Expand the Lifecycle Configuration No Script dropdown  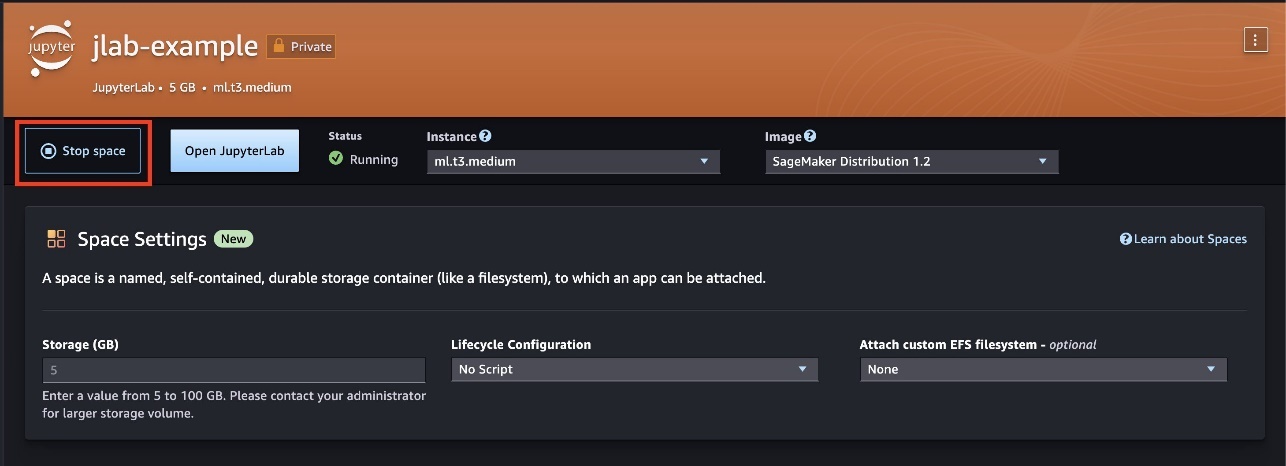point(635,369)
